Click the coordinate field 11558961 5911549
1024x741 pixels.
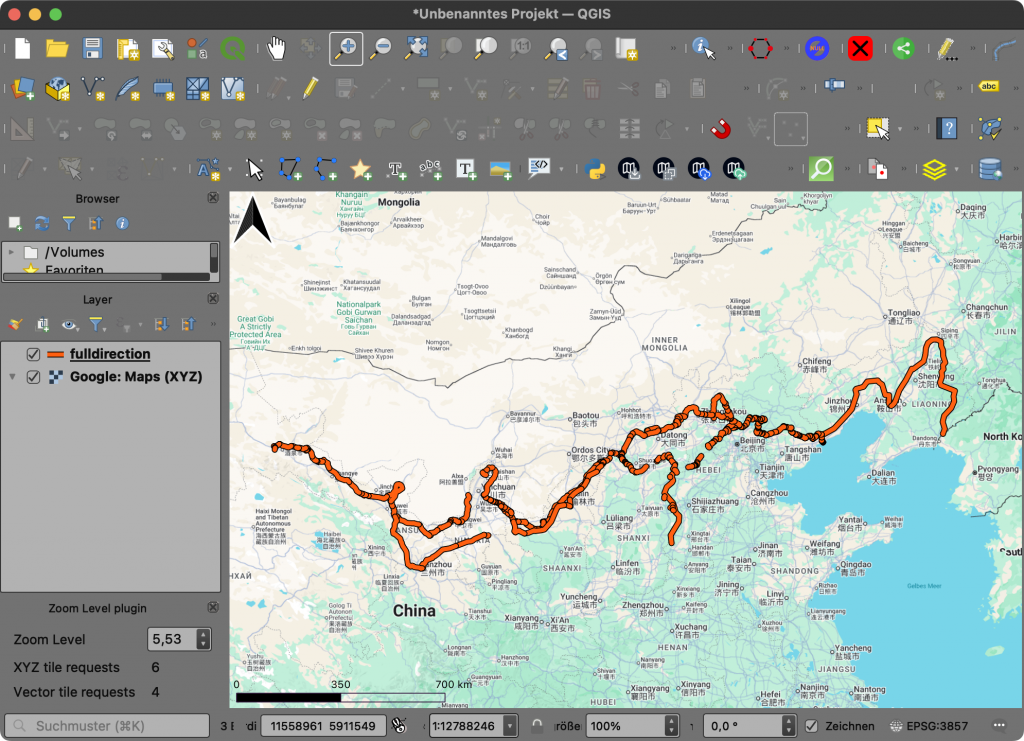point(323,726)
